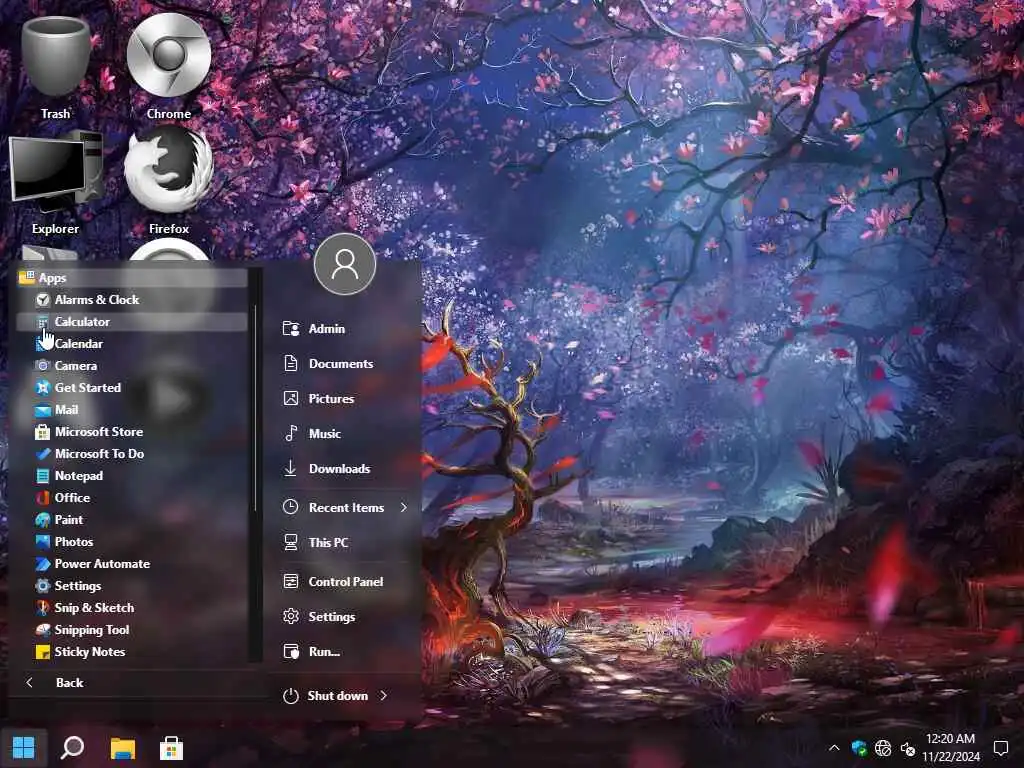
Task: Open Alarms & Clock app
Action: pyautogui.click(x=131, y=300)
